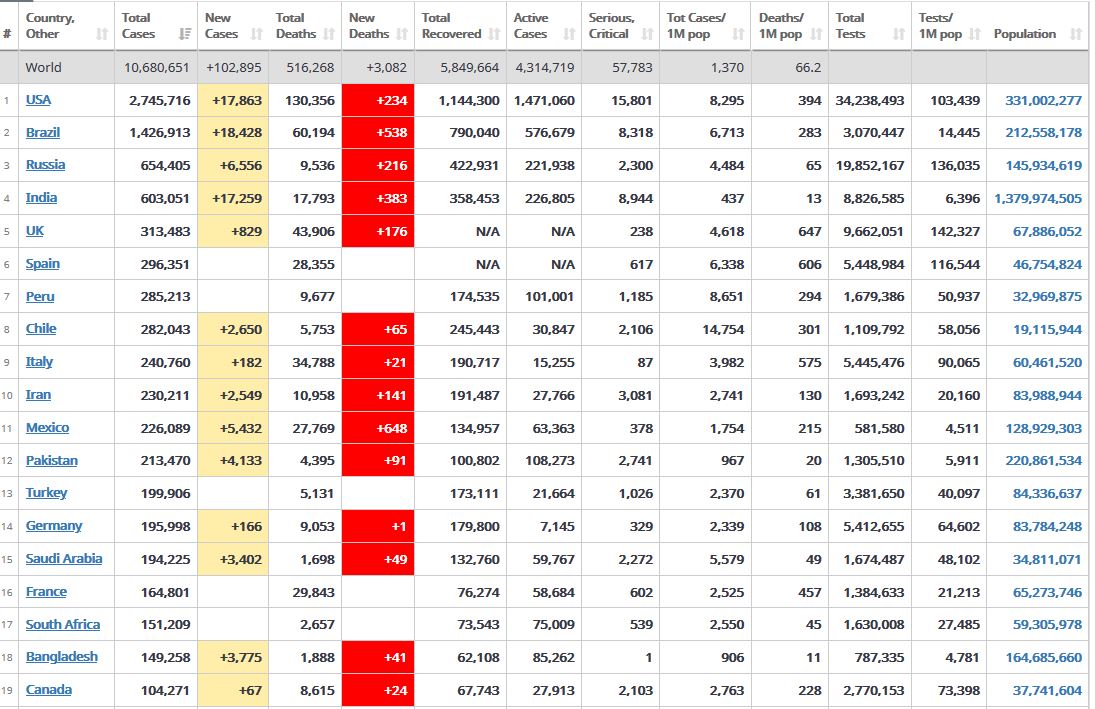Open the Brazil country page
1095x709 pixels.
coord(43,133)
